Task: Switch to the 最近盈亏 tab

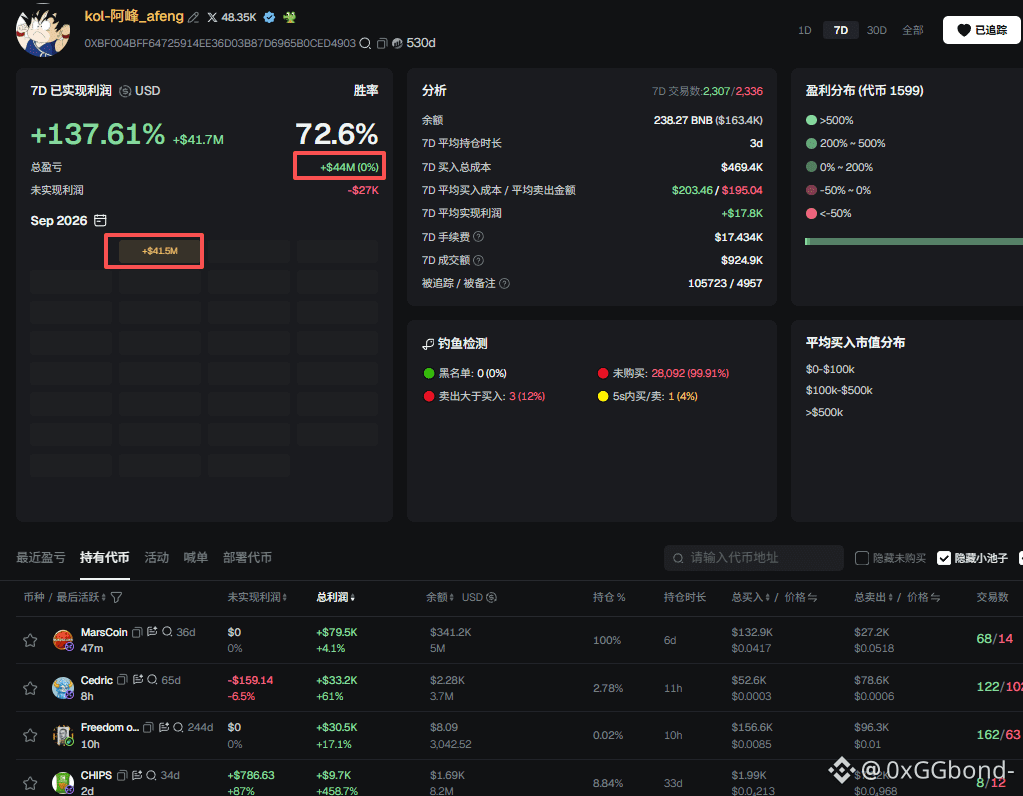Action: (40, 557)
